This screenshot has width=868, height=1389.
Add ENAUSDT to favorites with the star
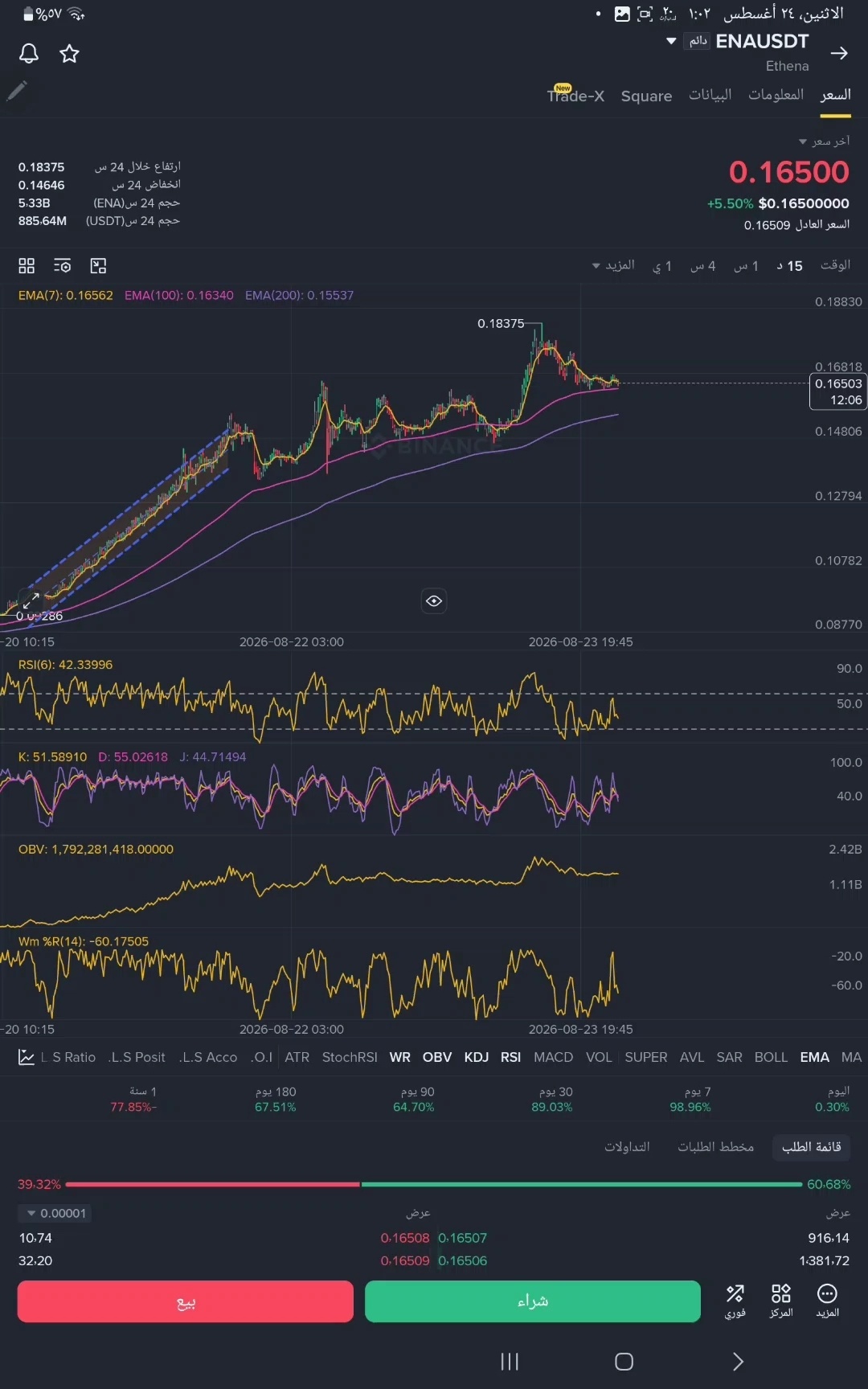click(x=70, y=54)
